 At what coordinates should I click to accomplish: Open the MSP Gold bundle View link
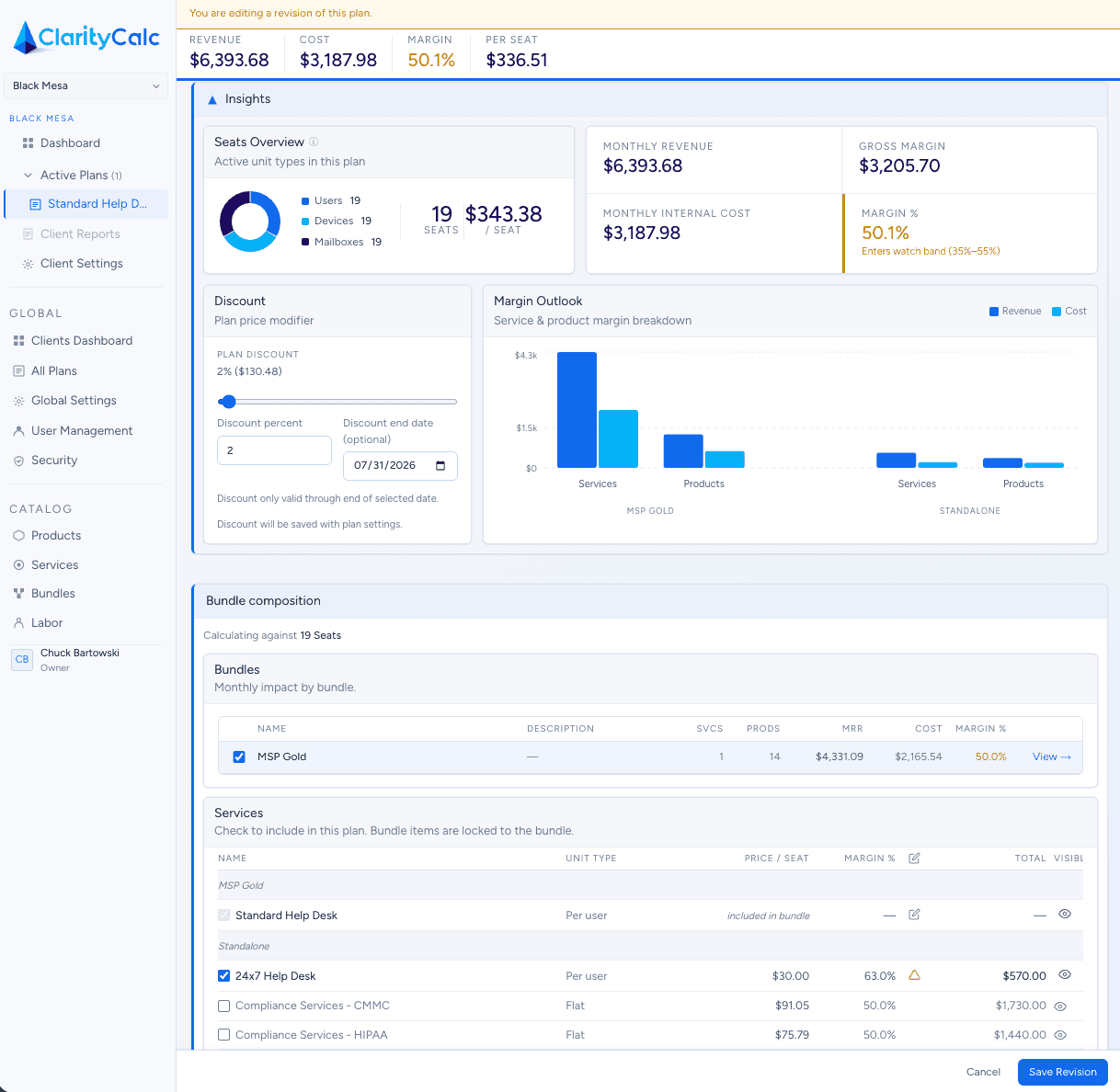pos(1051,756)
